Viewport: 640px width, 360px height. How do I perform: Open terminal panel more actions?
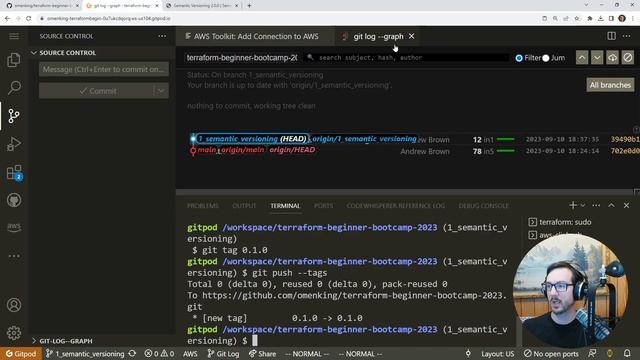coord(596,205)
